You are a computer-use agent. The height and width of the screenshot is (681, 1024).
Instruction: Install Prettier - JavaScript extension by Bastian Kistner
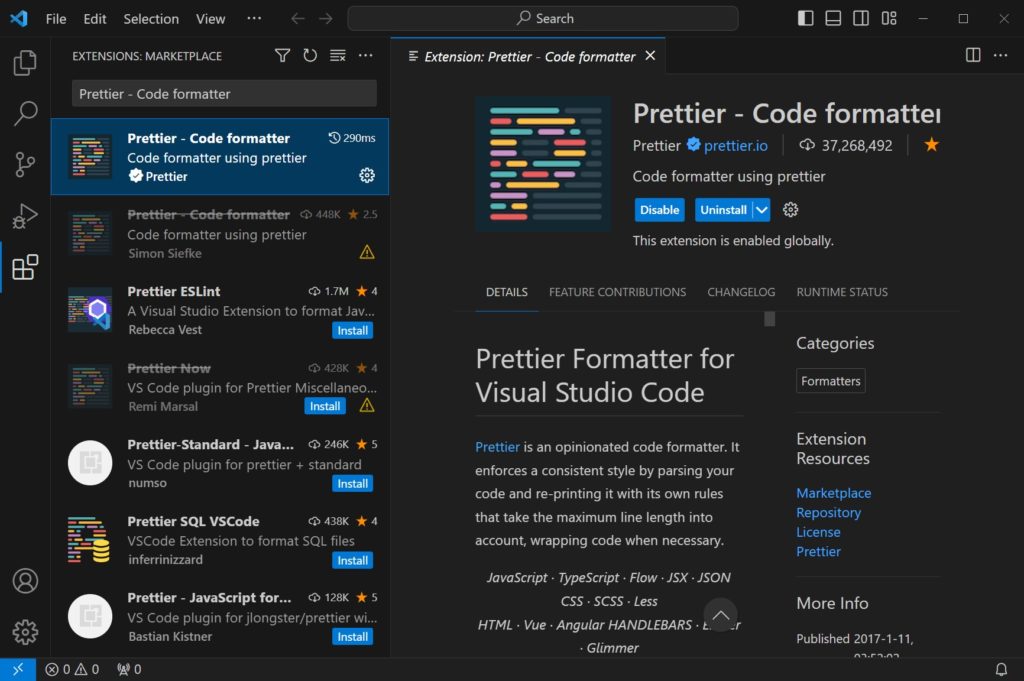click(352, 637)
